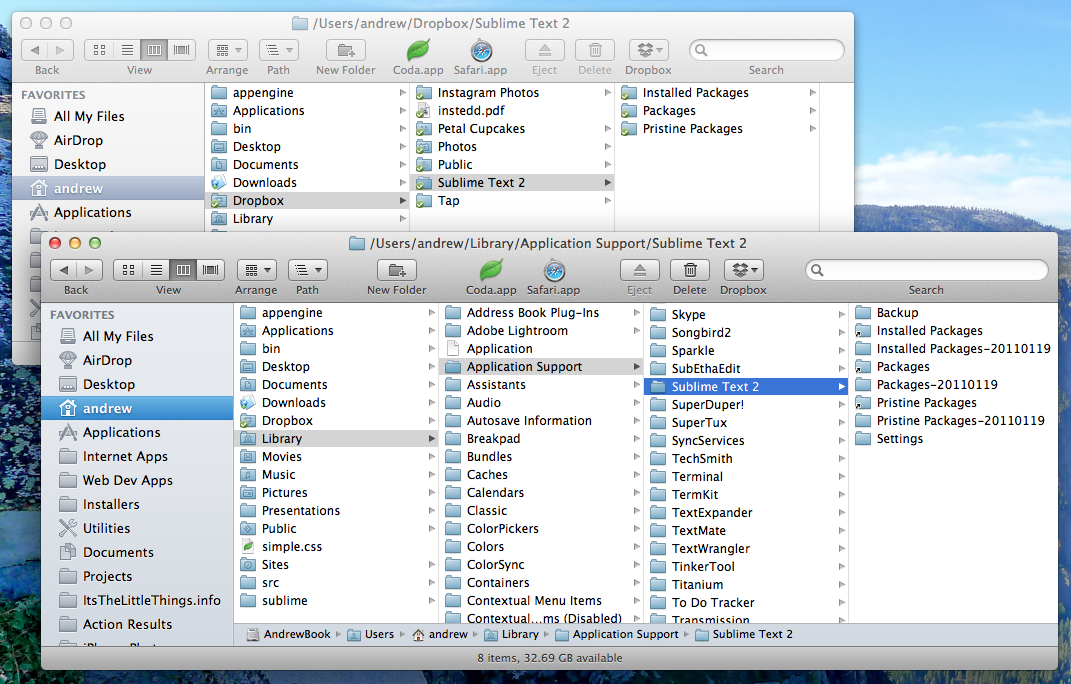Open the Arrange dropdown in back window
The height and width of the screenshot is (684, 1071).
click(x=227, y=51)
